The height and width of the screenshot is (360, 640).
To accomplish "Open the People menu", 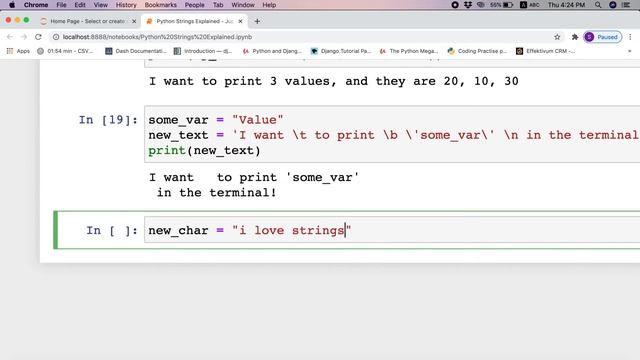I will (194, 5).
